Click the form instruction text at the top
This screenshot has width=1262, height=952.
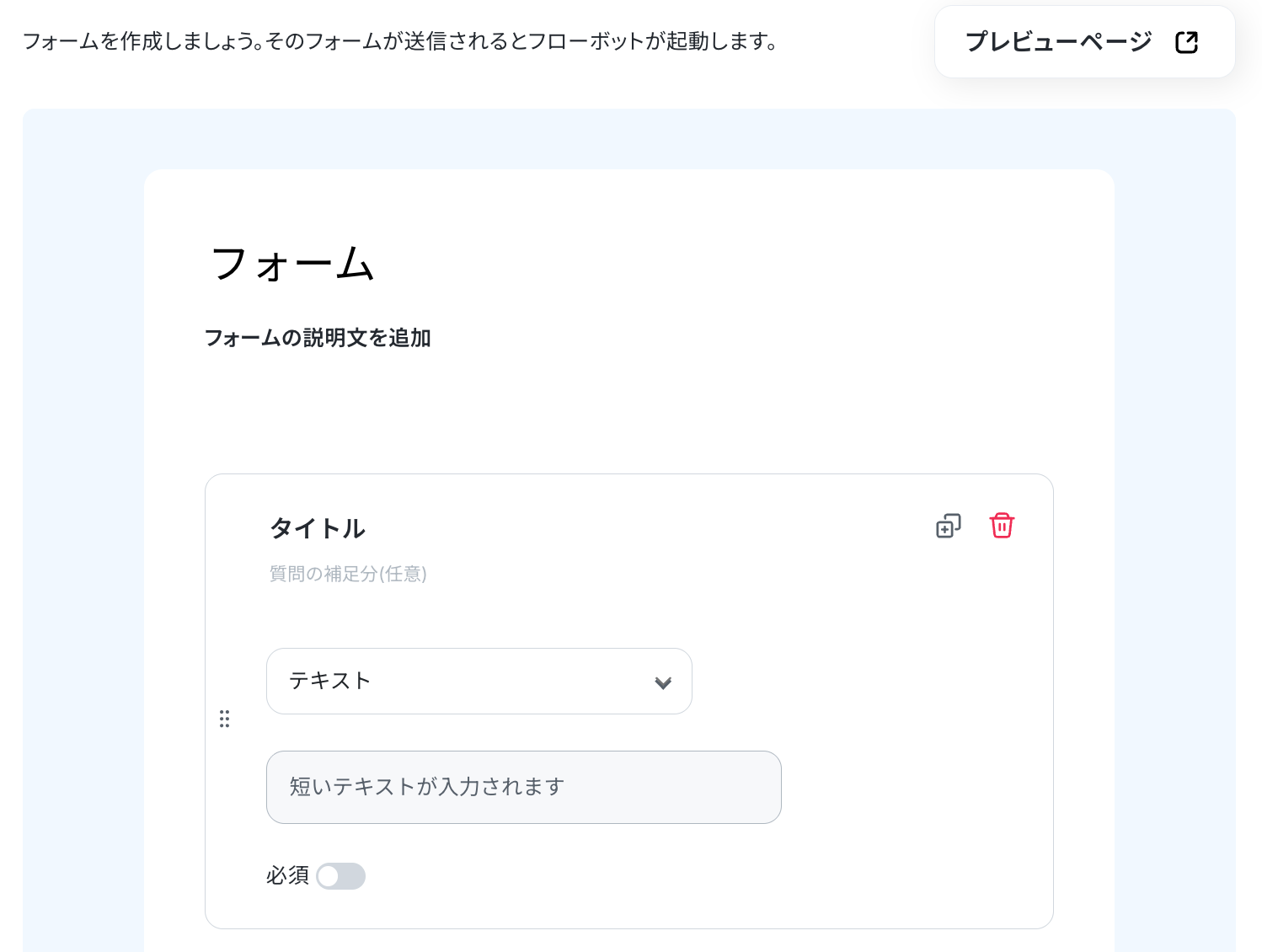399,41
